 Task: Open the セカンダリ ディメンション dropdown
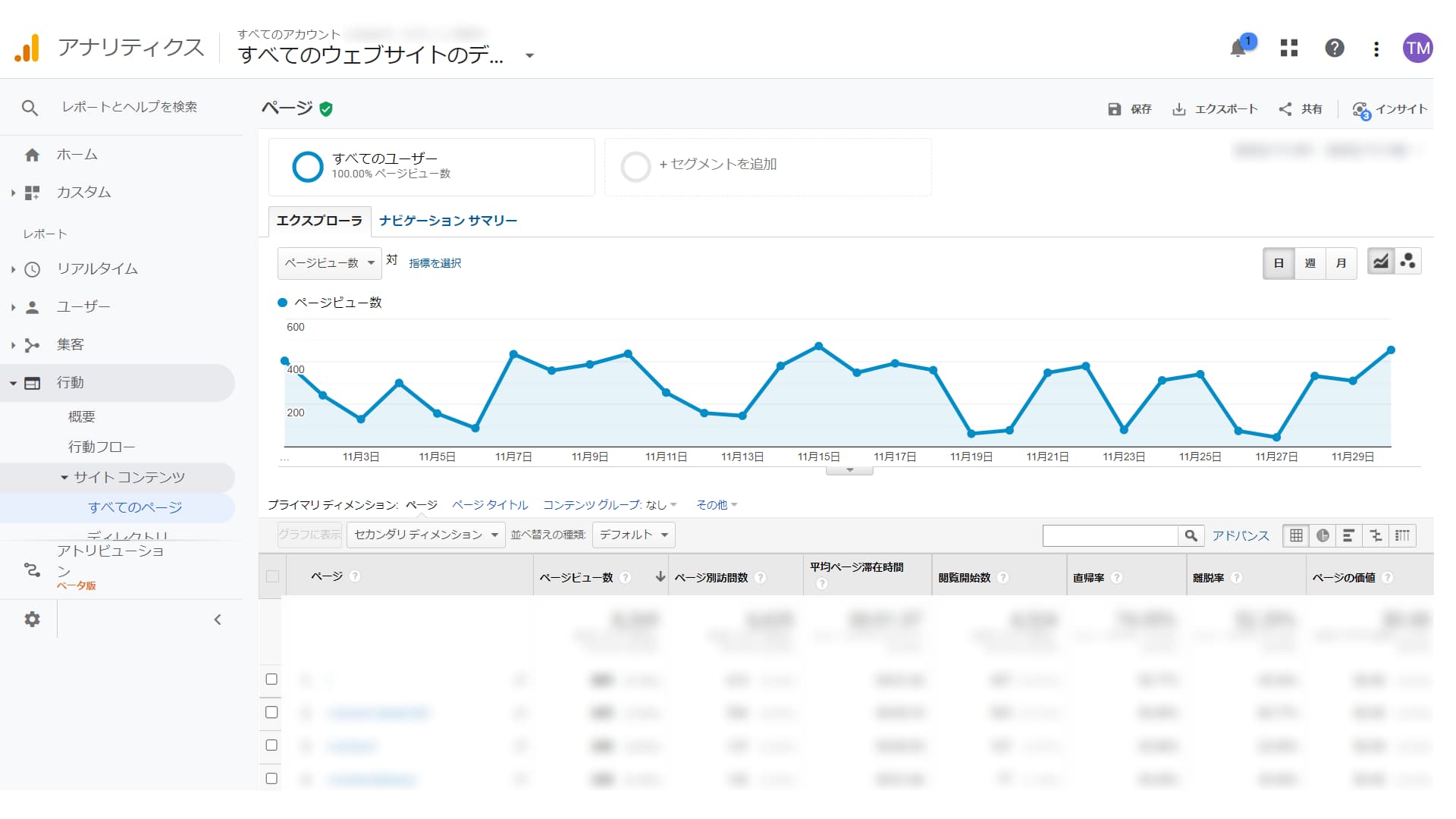click(425, 535)
